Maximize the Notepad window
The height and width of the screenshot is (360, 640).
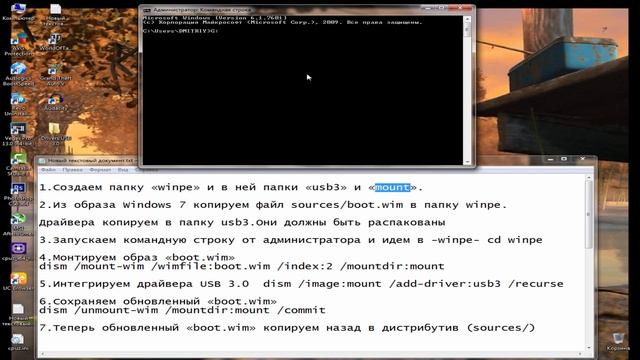(x=564, y=159)
